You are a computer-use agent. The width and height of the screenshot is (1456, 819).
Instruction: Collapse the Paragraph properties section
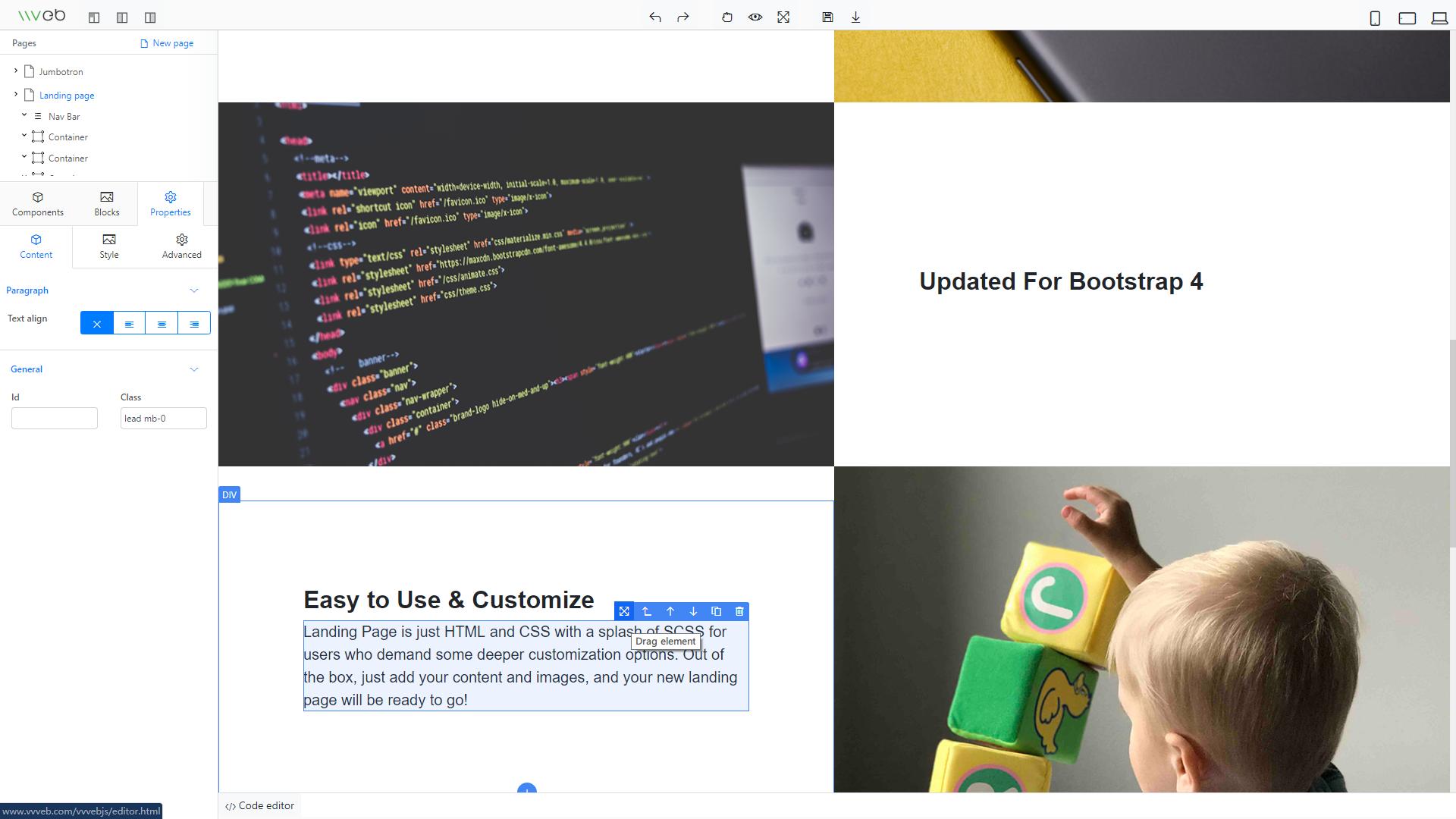pos(193,290)
